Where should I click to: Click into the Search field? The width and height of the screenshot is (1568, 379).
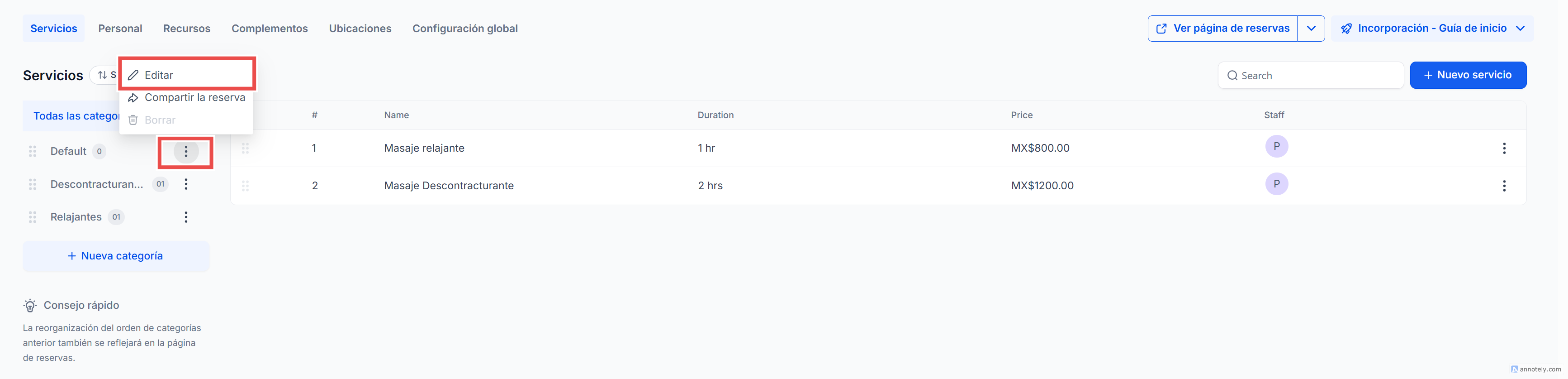(1315, 76)
